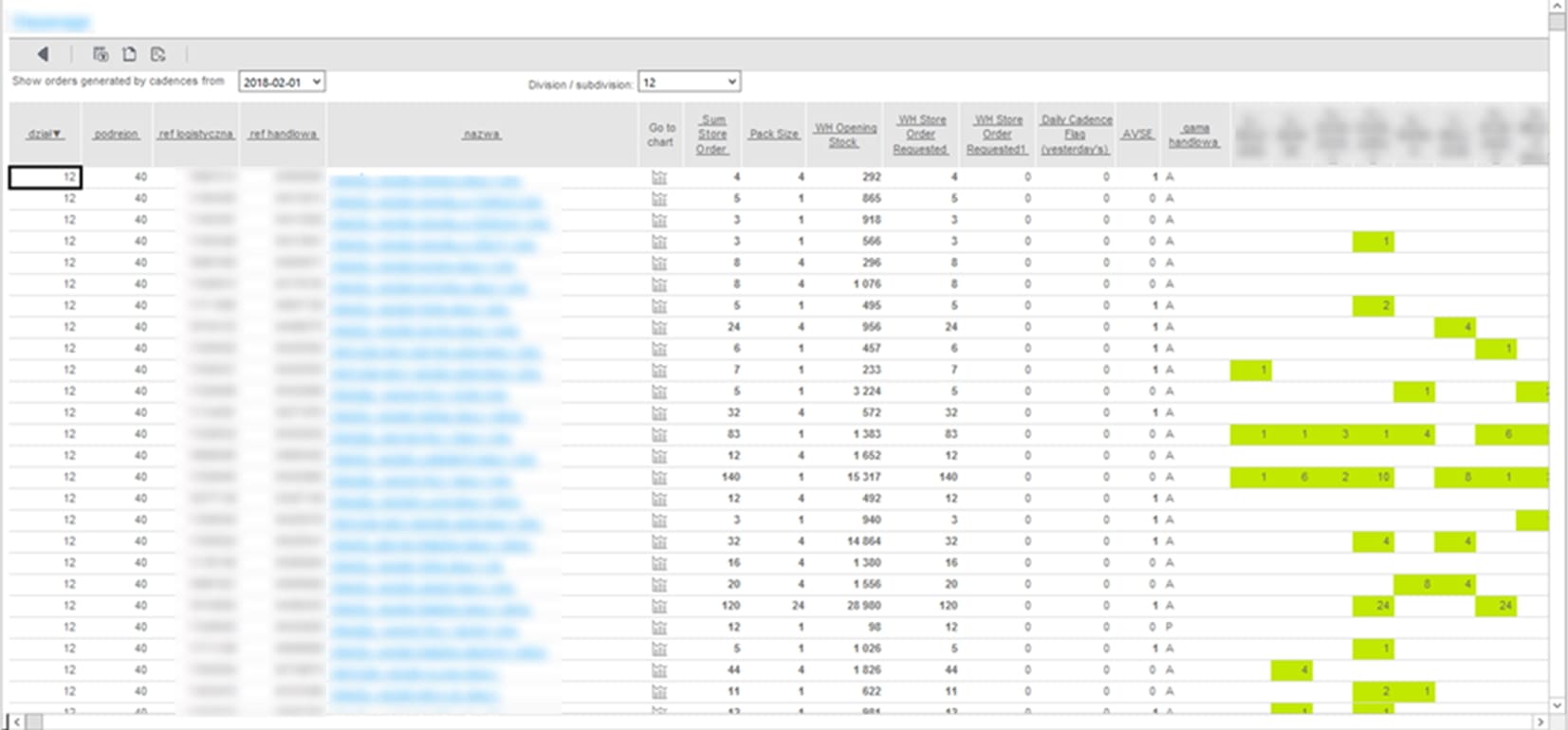Click the back arrow in the toolbar
This screenshot has height=730, width=1568.
43,54
